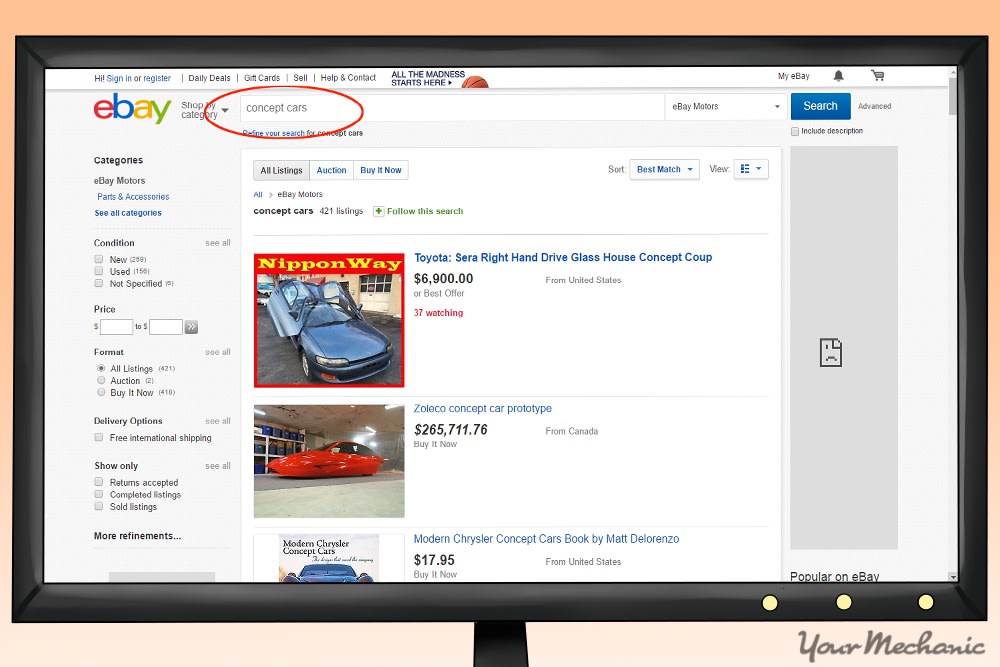This screenshot has height=667, width=1000.
Task: Open the Shop by category dropdown
Action: point(205,110)
